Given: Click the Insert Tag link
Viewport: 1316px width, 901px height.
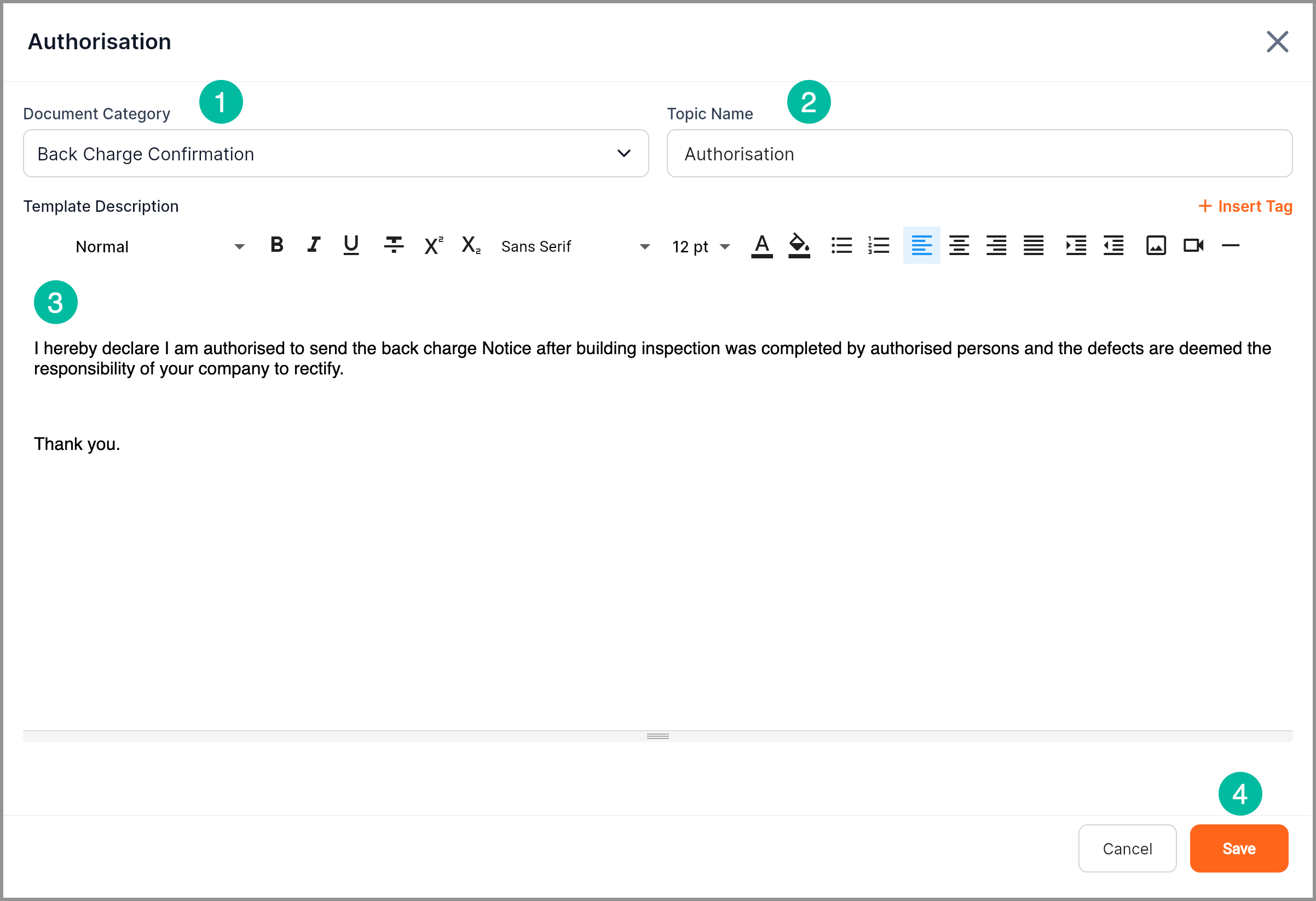Looking at the screenshot, I should (x=1245, y=206).
